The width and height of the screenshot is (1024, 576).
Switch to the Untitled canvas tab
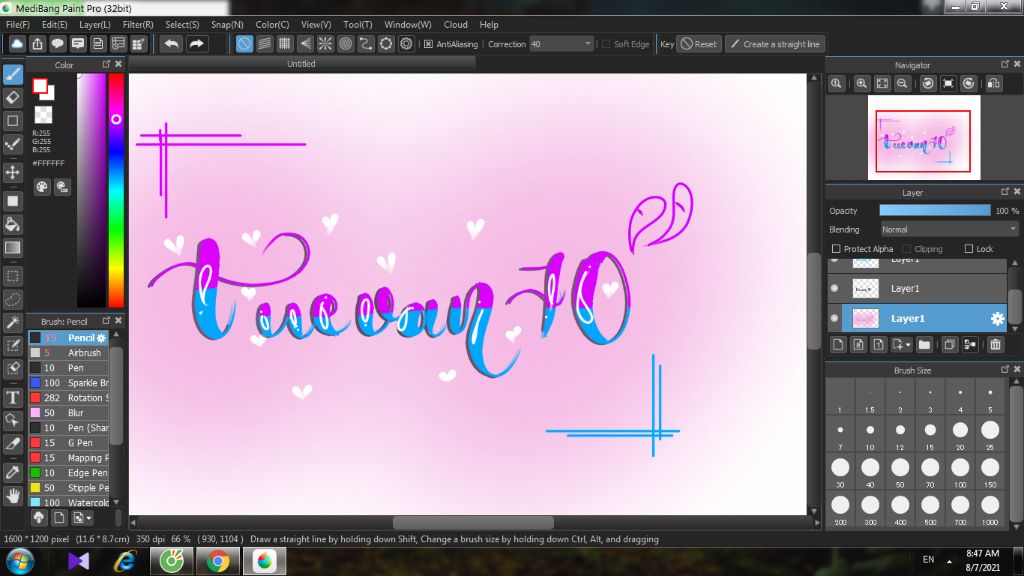tap(301, 63)
